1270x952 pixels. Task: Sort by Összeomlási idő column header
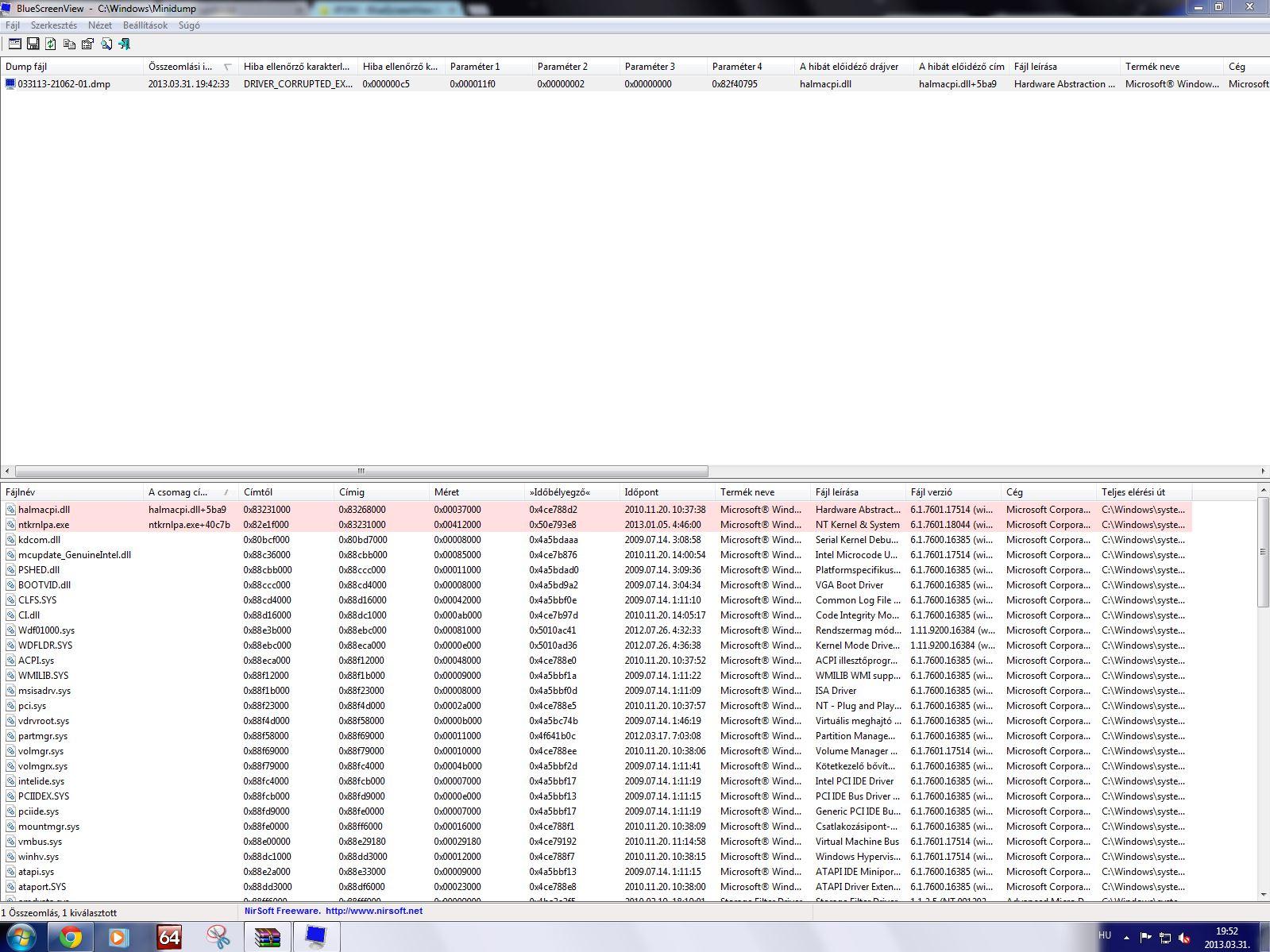click(191, 67)
